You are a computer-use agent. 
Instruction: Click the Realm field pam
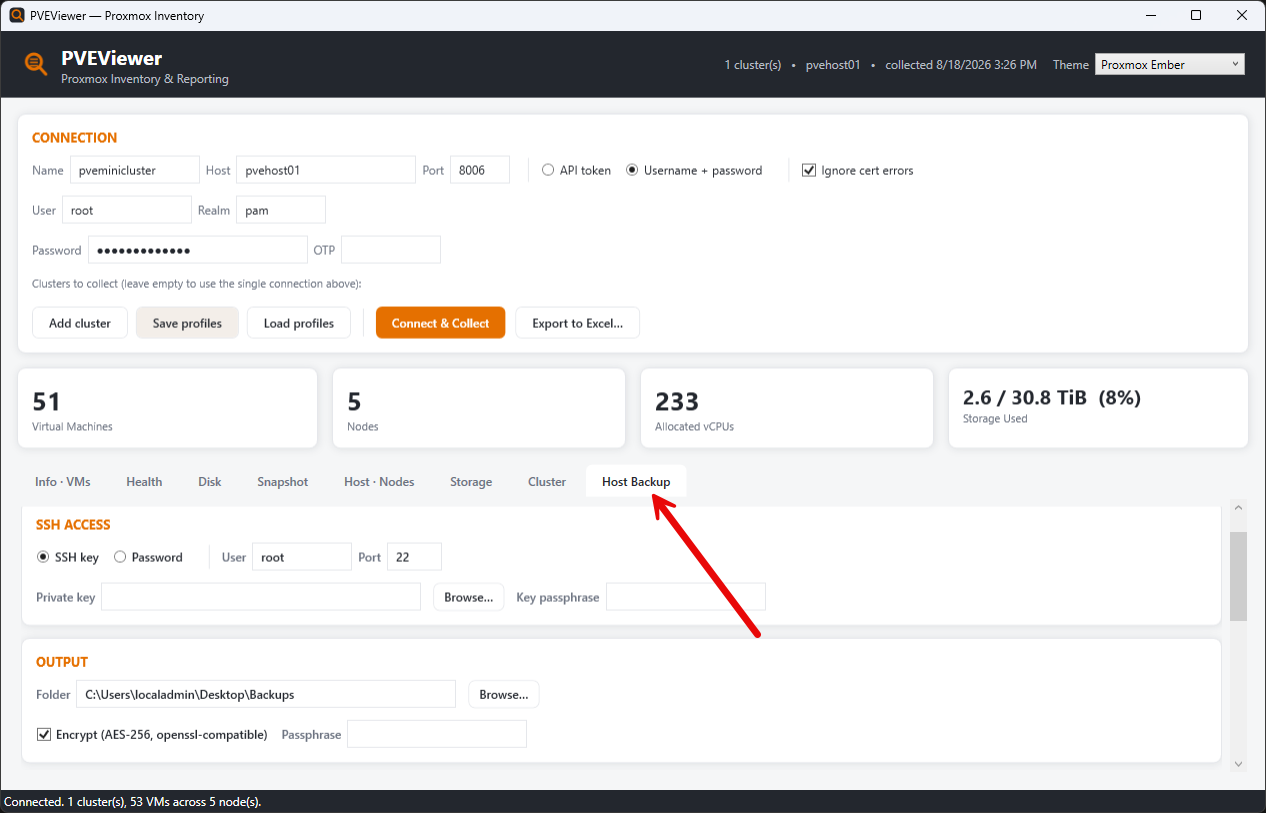pyautogui.click(x=281, y=210)
